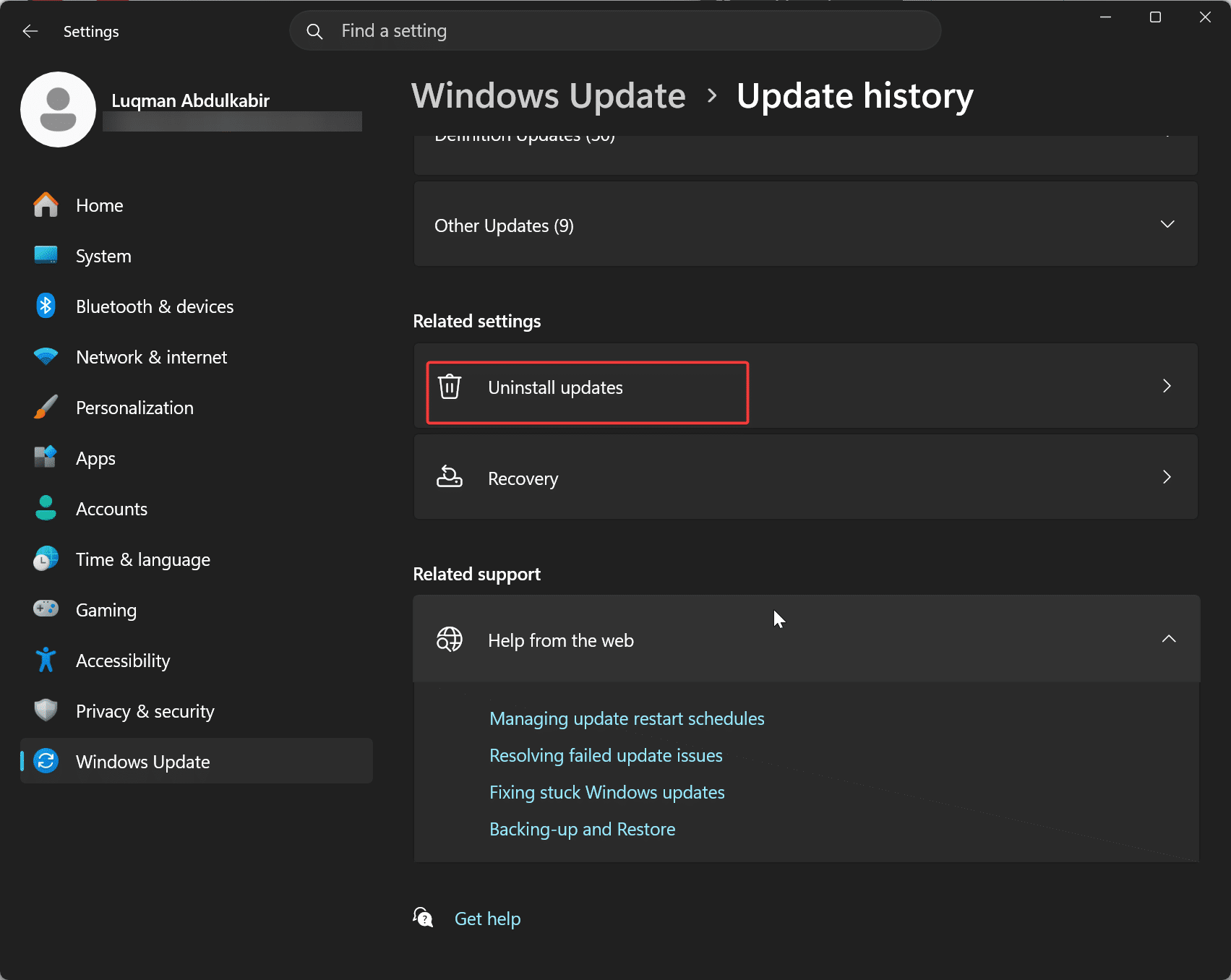Open Managing update restart schedules link
Screen dimensions: 1231x980
pyautogui.click(x=627, y=718)
